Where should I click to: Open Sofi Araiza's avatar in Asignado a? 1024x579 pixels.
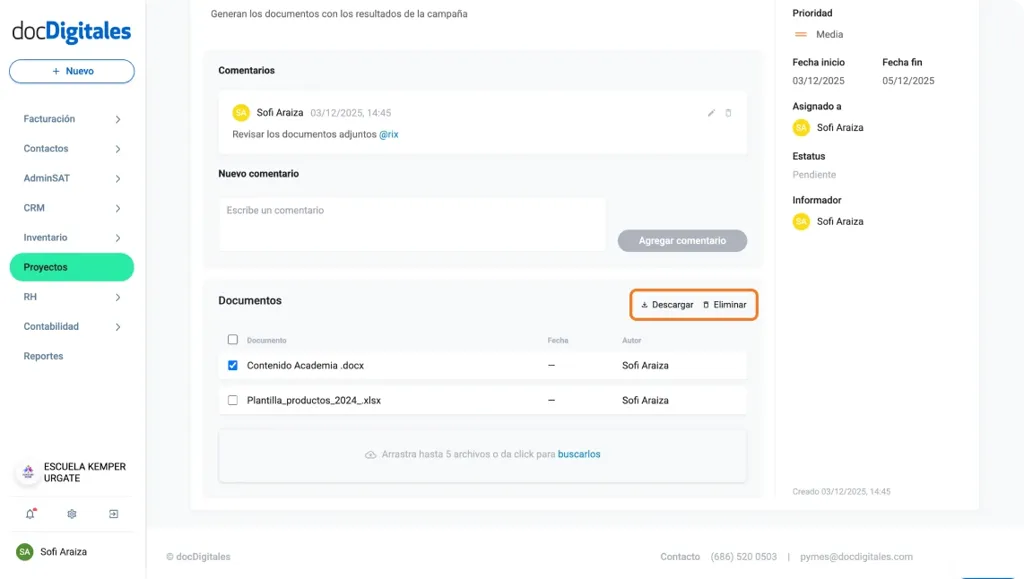tap(799, 127)
